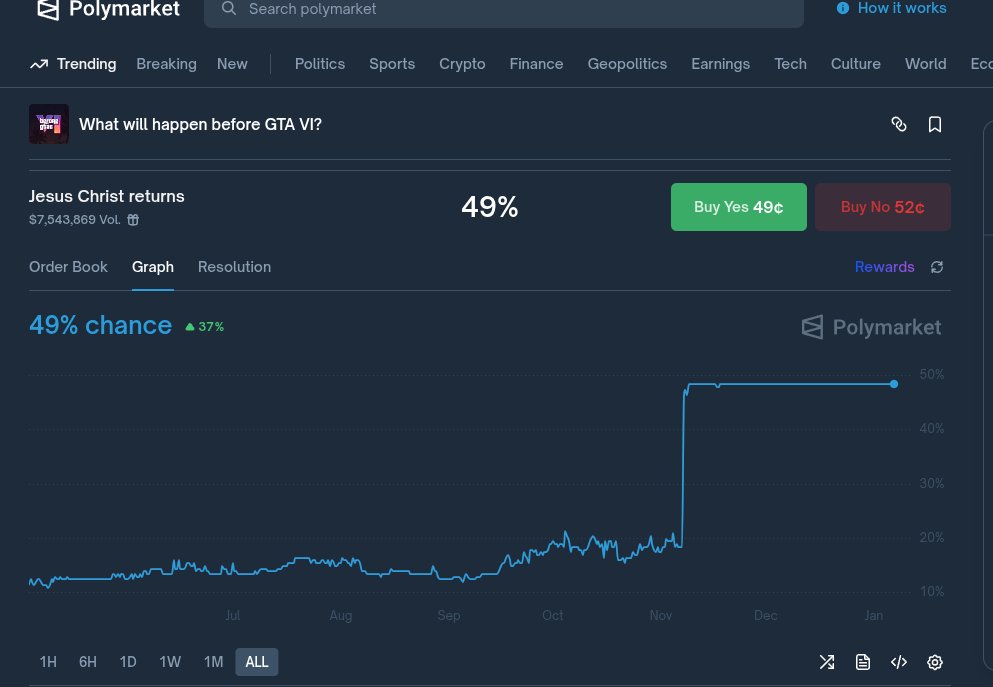This screenshot has width=993, height=687.
Task: Click the $7,543,869 Vol. text
Action: pyautogui.click(x=75, y=220)
